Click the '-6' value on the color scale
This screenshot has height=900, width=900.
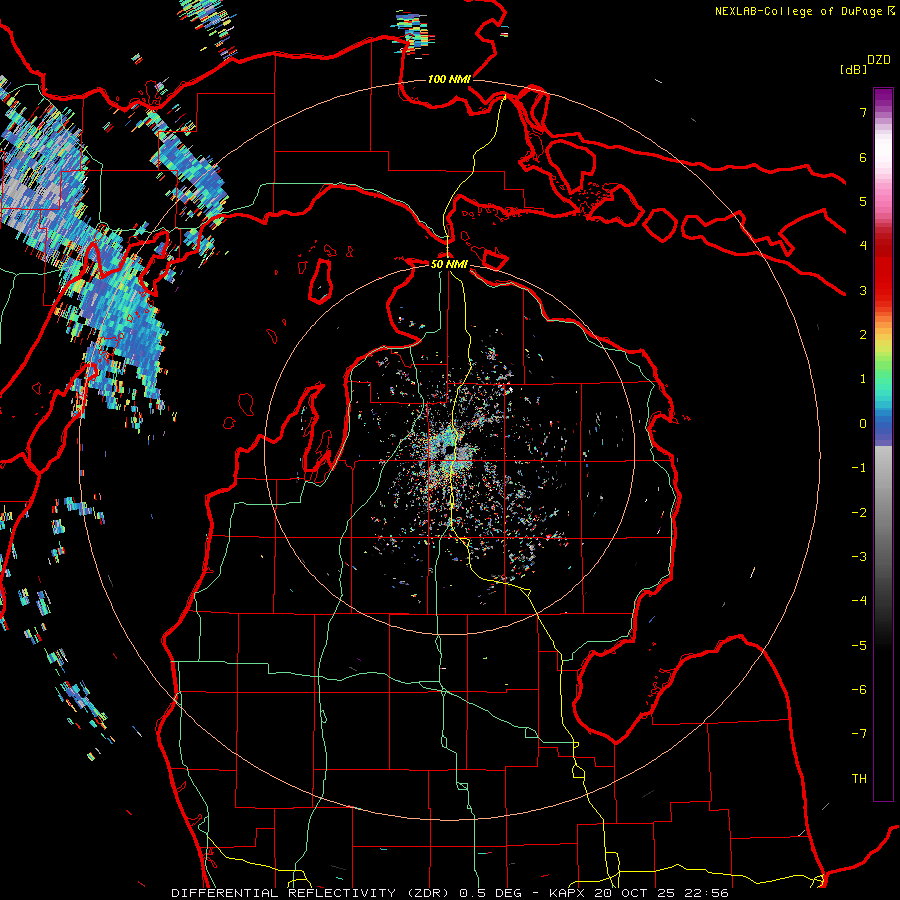click(x=859, y=690)
